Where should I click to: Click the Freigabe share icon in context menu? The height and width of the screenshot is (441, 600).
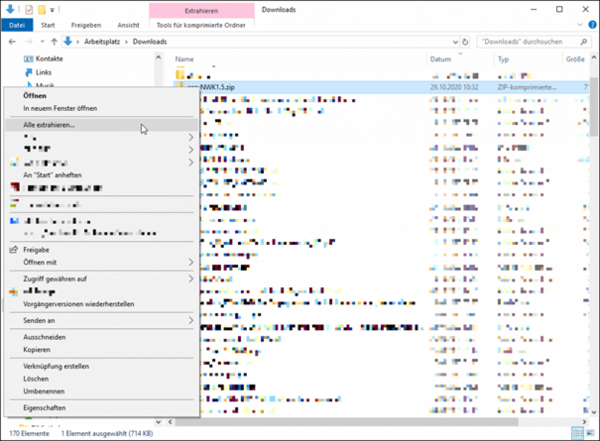click(x=14, y=249)
